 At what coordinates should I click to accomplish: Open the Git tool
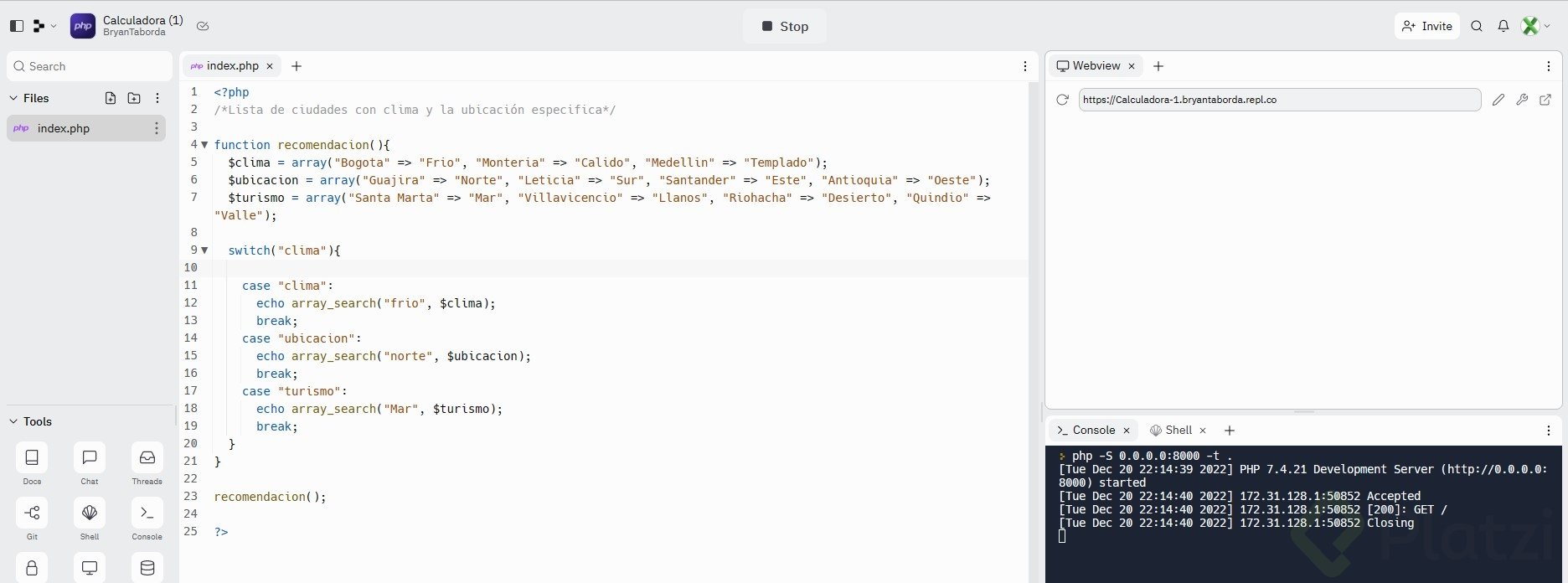pos(32,513)
